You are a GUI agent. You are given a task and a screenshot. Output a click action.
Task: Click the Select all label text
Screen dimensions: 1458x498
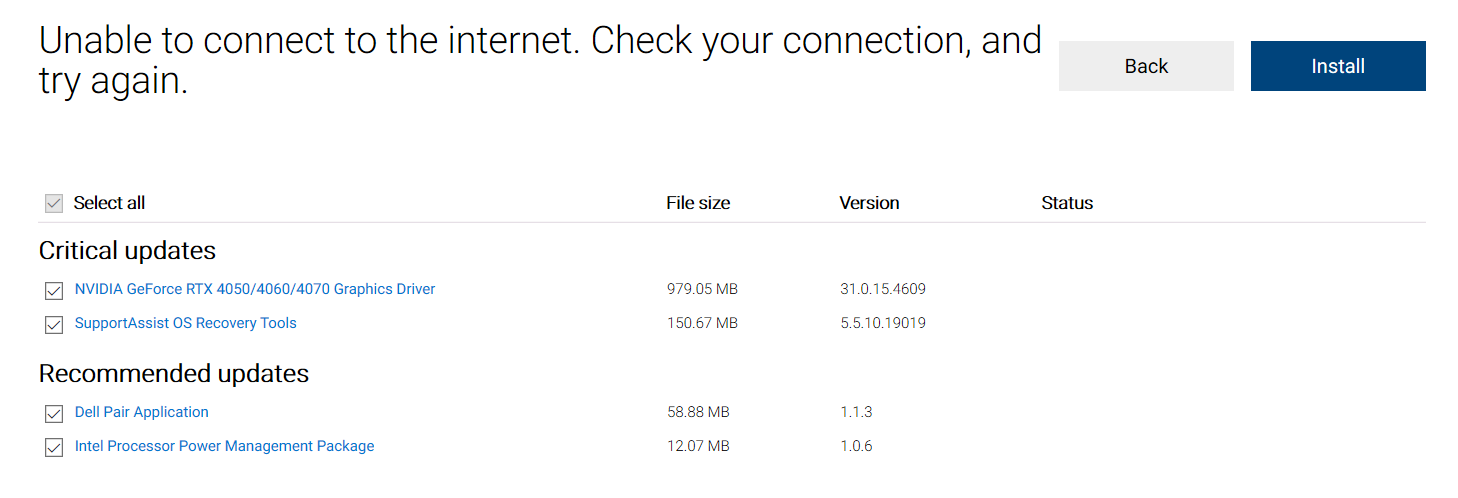(109, 203)
